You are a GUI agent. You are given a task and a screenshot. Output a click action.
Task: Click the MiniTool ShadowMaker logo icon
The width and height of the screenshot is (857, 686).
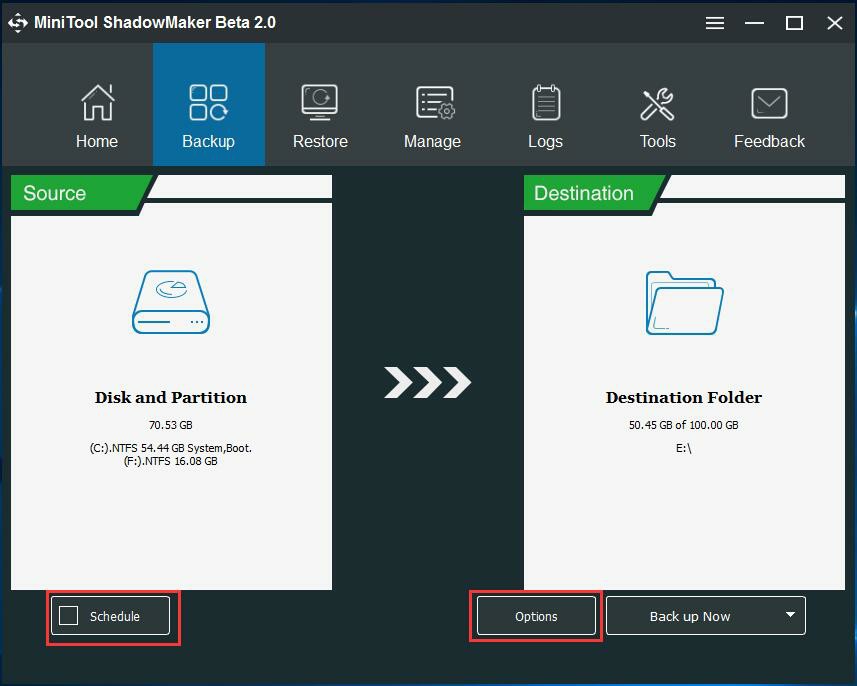[17, 23]
